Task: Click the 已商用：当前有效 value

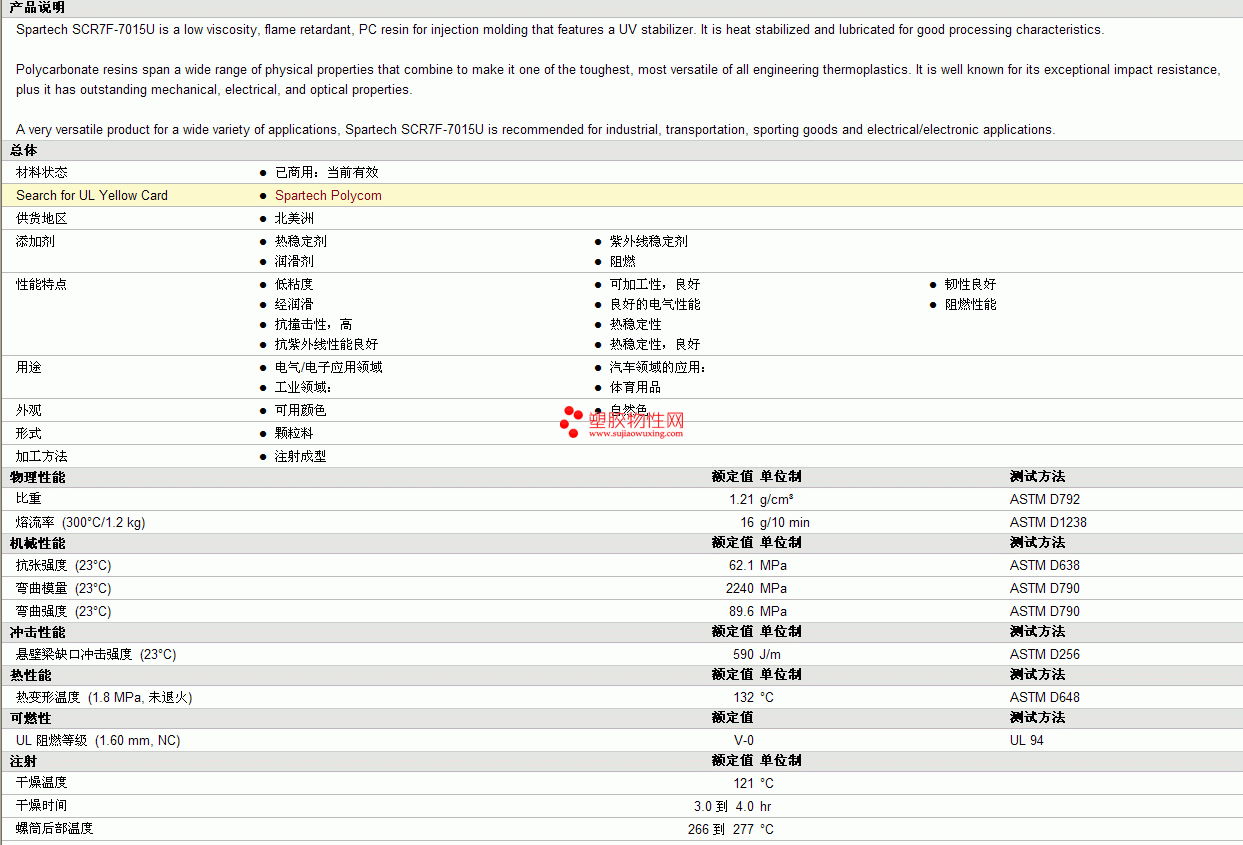Action: coord(327,173)
